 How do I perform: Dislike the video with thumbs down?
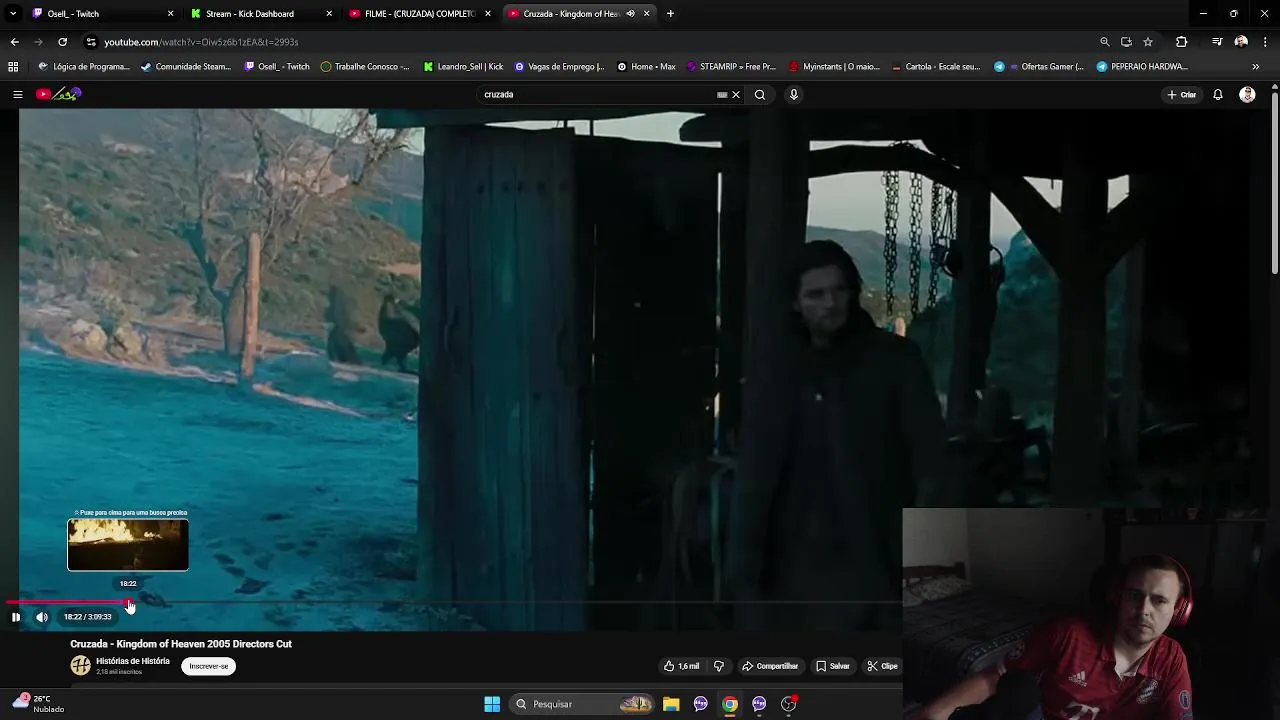click(718, 666)
